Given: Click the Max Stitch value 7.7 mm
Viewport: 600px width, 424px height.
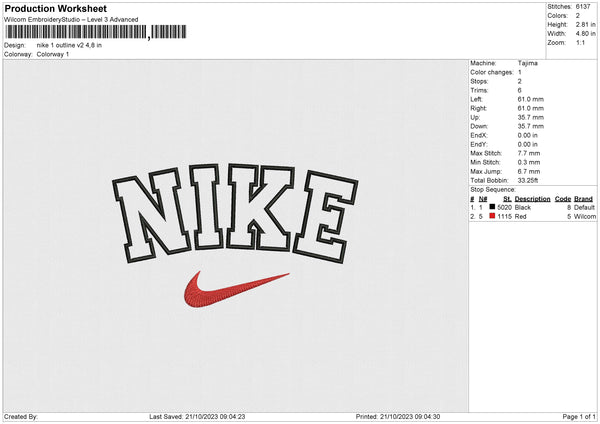Looking at the screenshot, I should click(x=529, y=153).
